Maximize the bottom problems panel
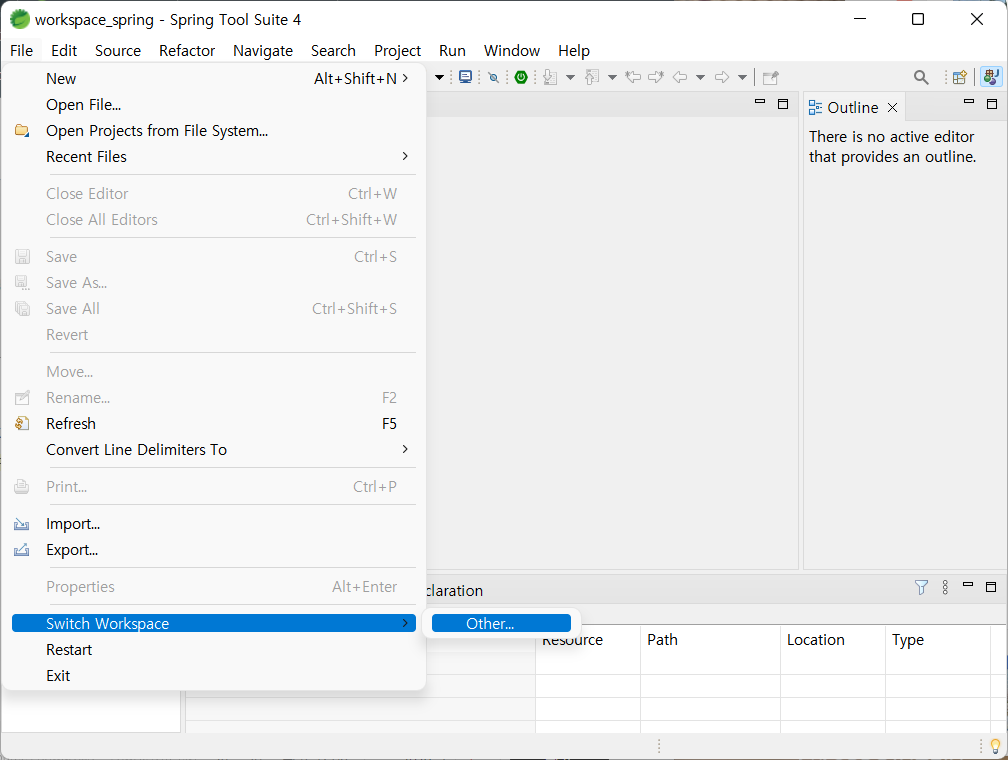The width and height of the screenshot is (1008, 760). (991, 586)
